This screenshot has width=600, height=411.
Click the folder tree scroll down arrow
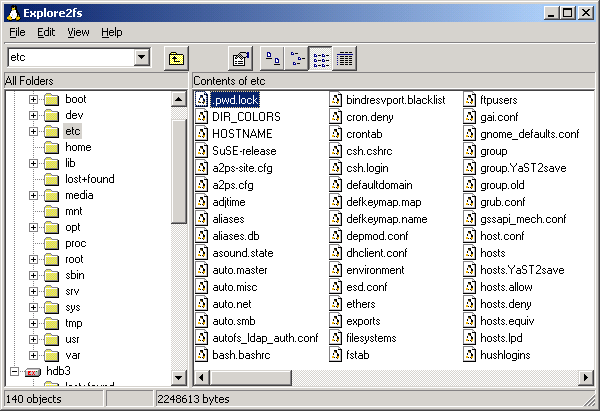tap(179, 378)
